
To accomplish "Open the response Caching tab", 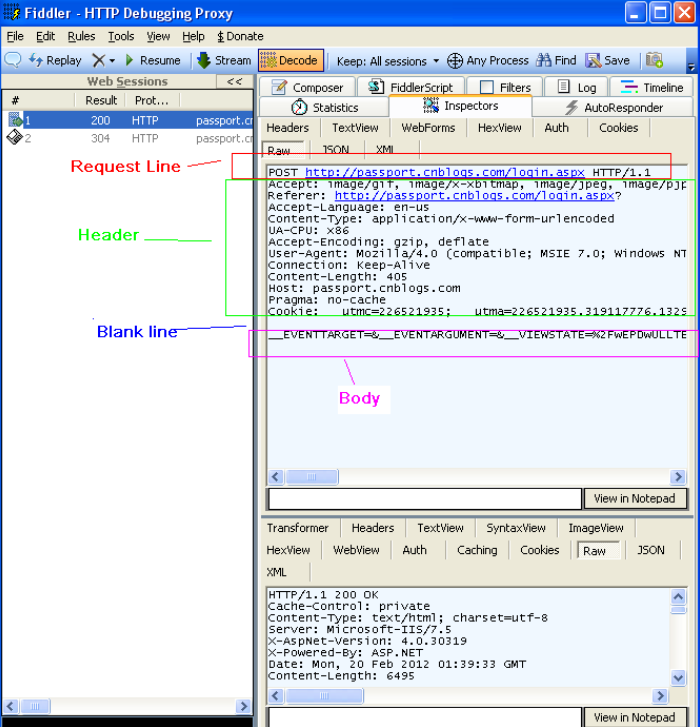I will [477, 550].
